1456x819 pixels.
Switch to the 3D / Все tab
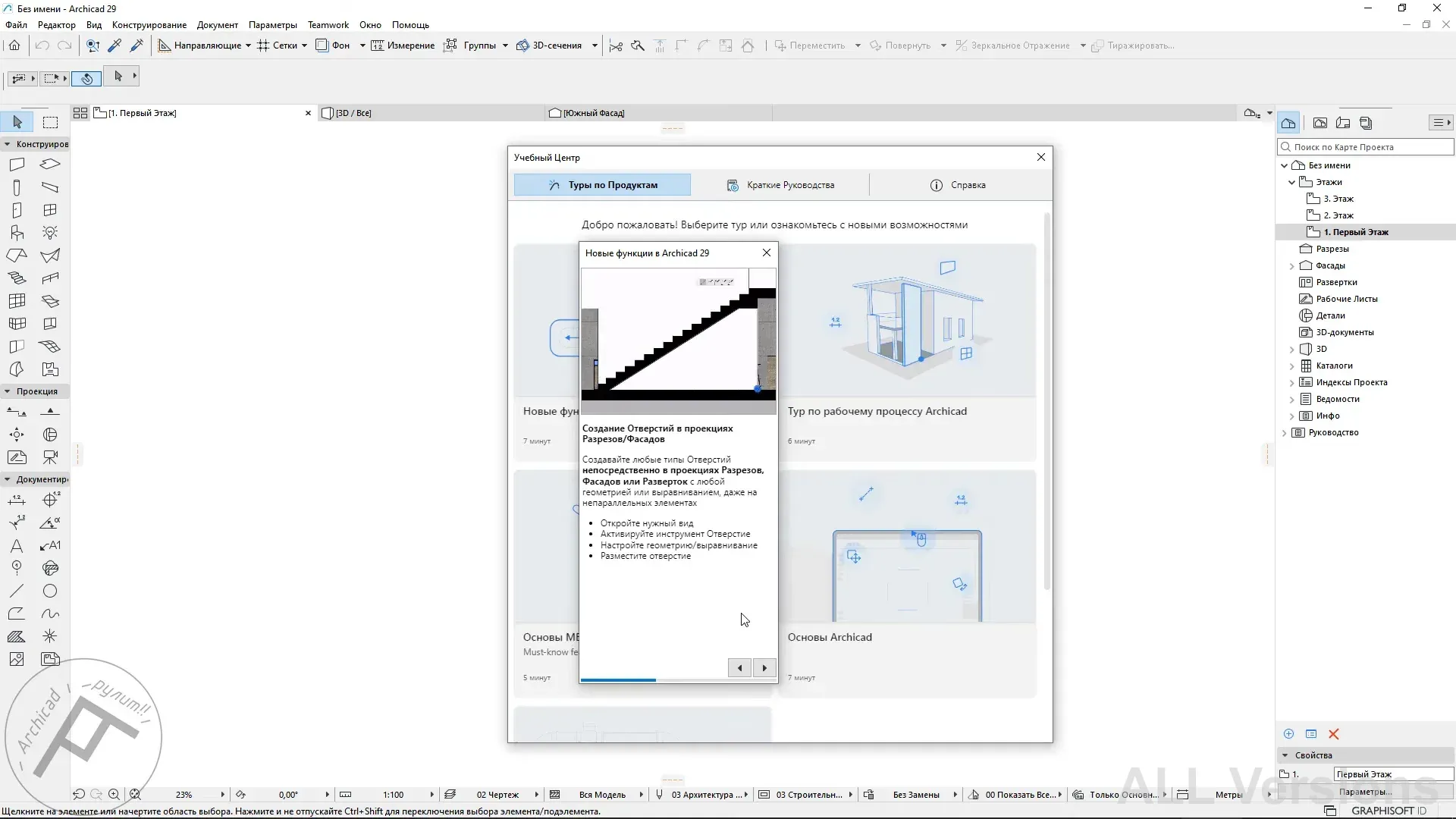point(431,113)
